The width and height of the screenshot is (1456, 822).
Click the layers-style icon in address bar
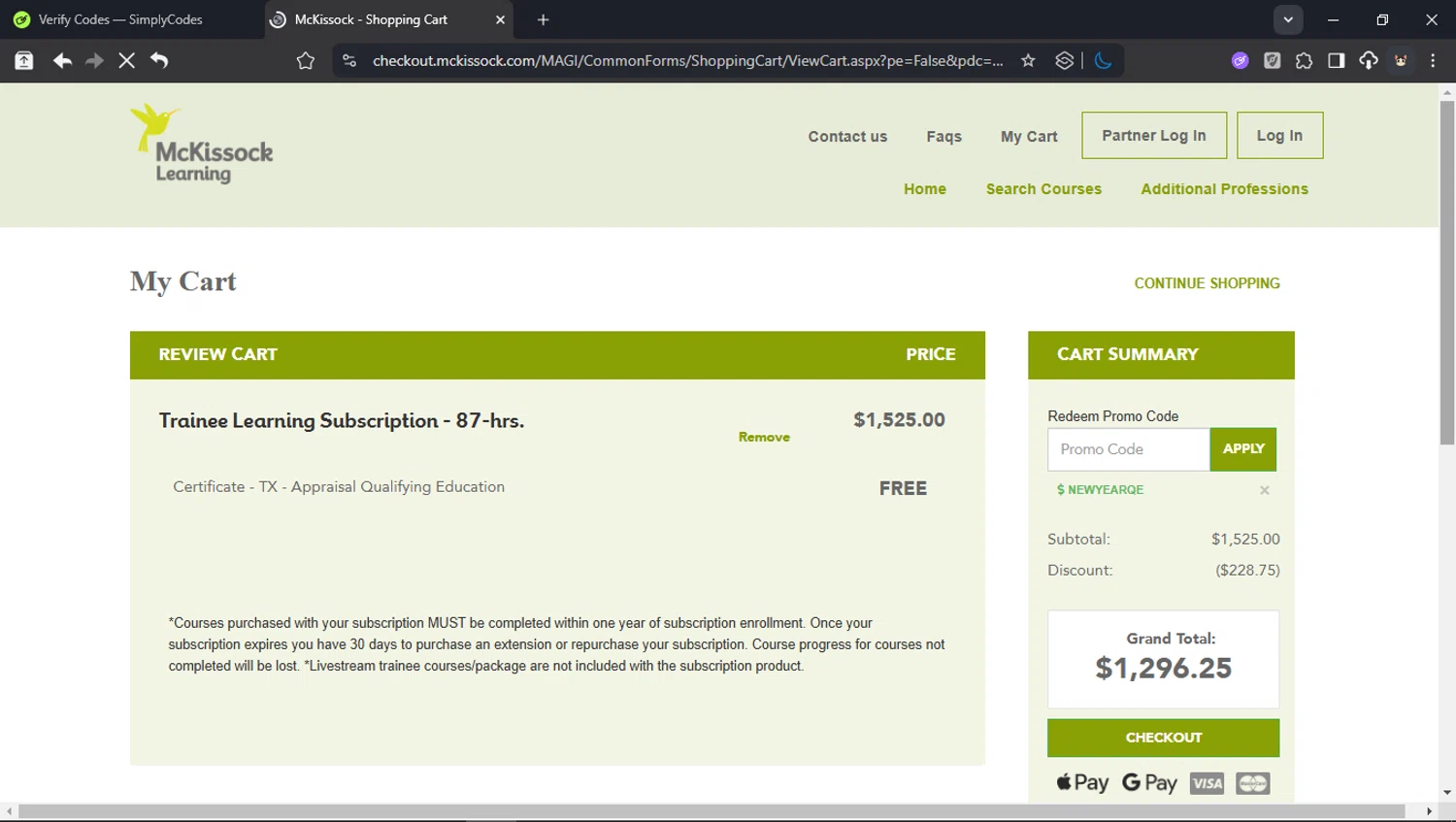click(1064, 60)
